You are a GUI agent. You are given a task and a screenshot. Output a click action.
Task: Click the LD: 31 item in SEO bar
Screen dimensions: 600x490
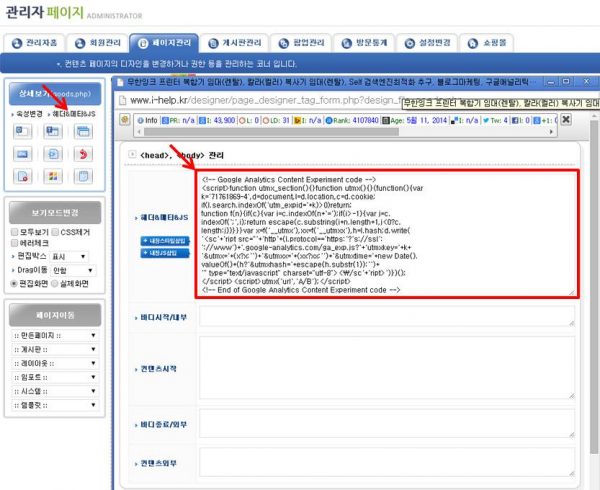(x=277, y=120)
